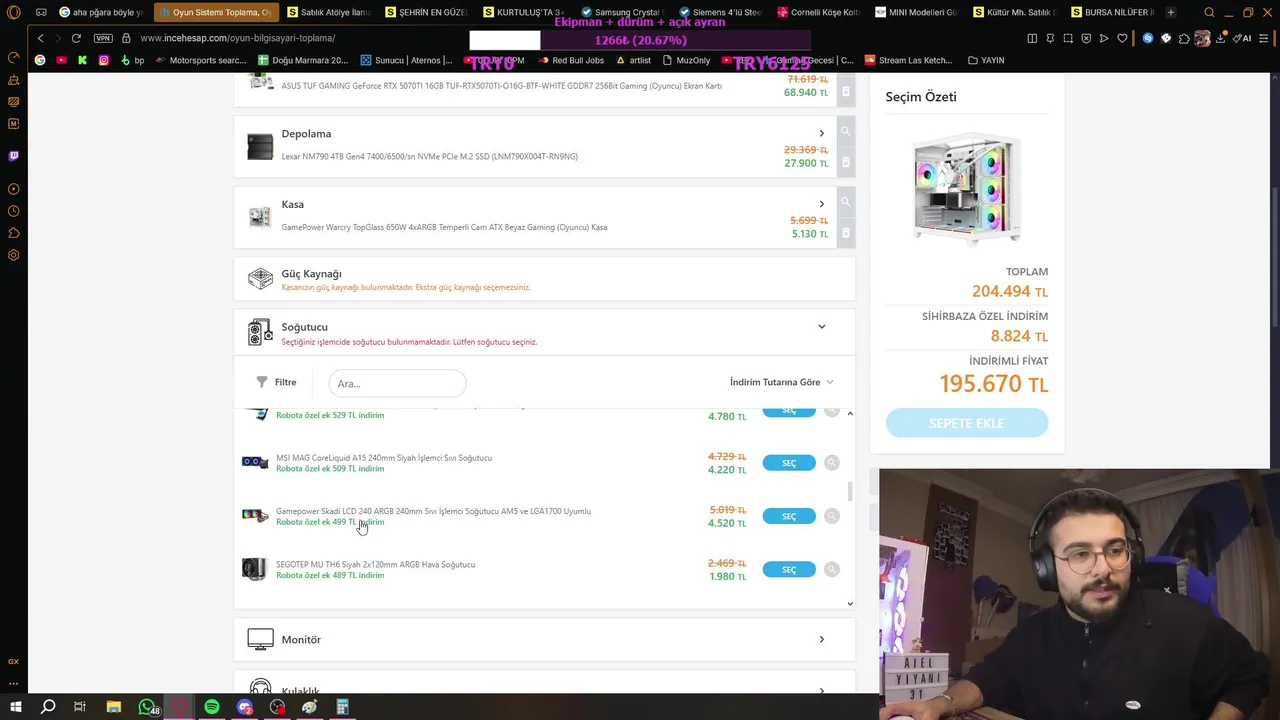This screenshot has width=1280, height=720.
Task: Open the İndirim Tutarına Göre sort dropdown
Action: tap(781, 382)
